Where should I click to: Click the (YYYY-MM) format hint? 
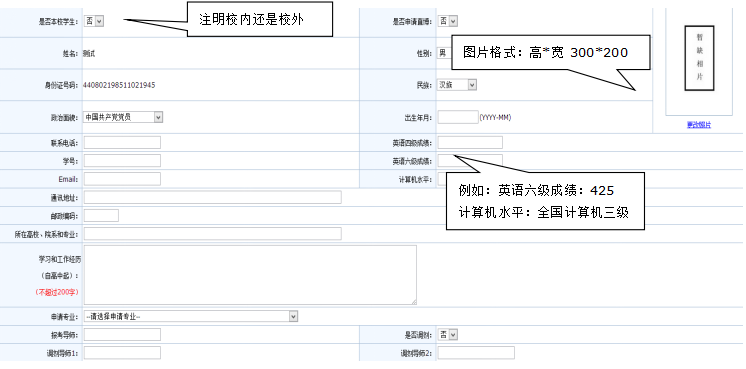(495, 117)
